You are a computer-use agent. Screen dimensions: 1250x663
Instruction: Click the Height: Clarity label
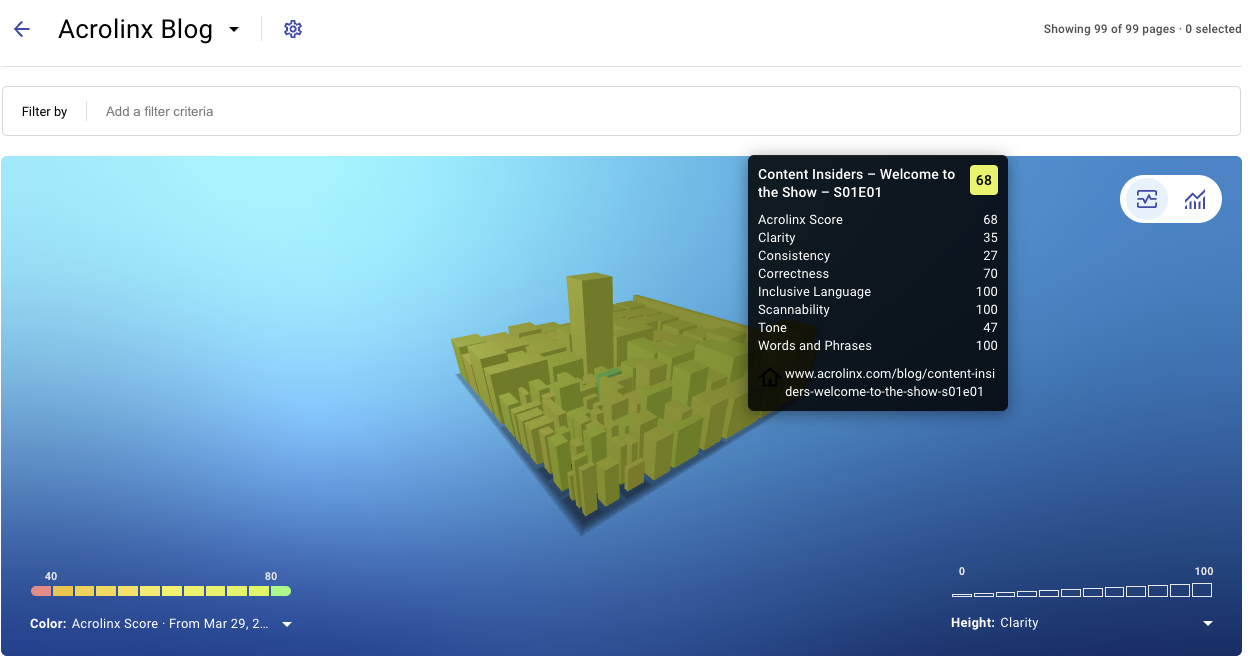coord(995,623)
